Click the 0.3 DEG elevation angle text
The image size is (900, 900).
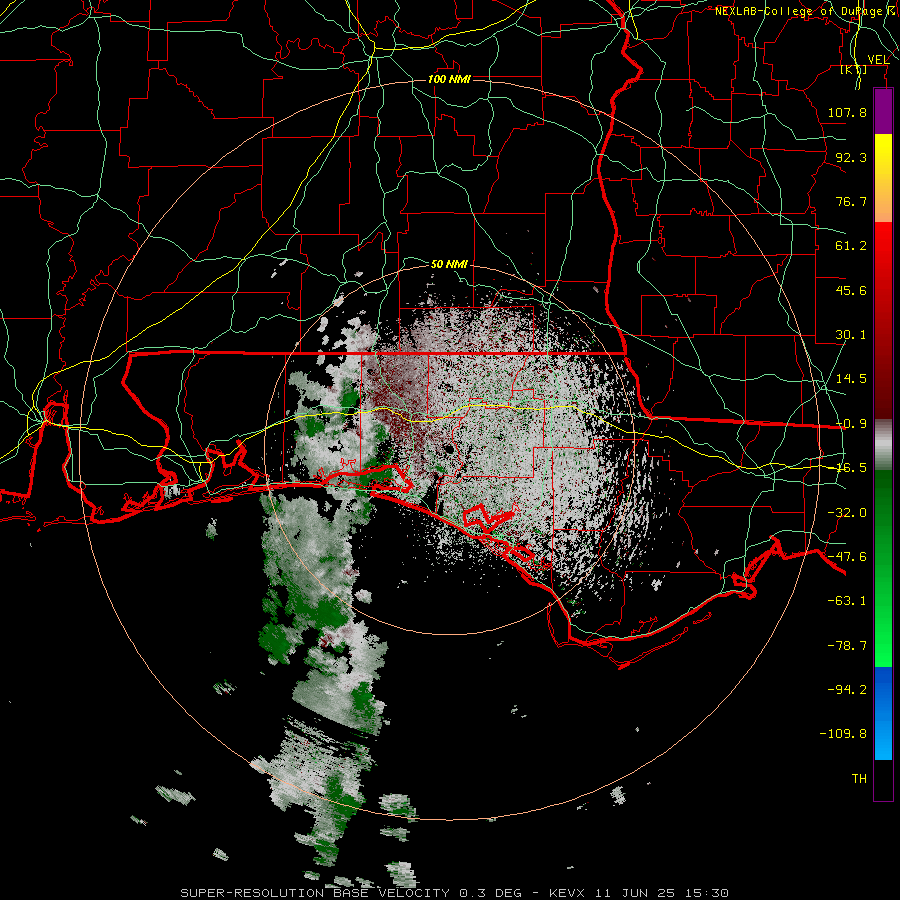pyautogui.click(x=490, y=893)
